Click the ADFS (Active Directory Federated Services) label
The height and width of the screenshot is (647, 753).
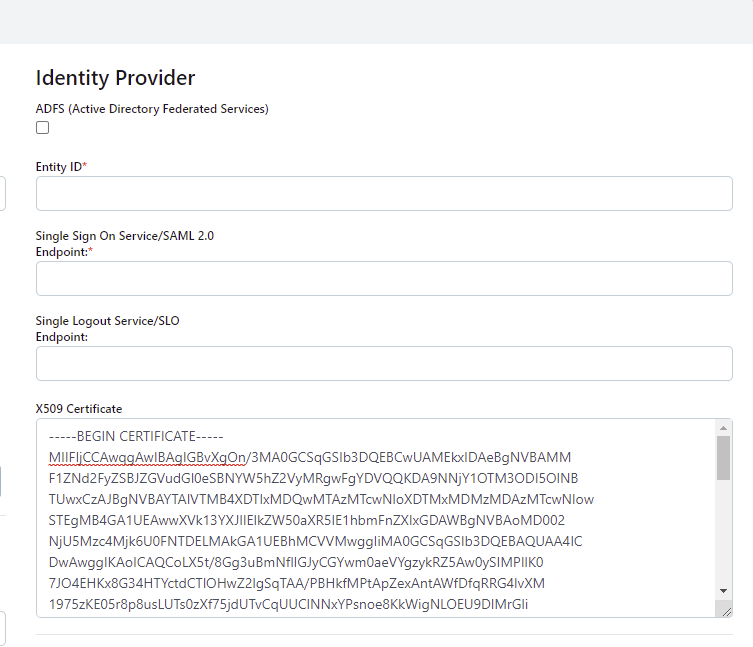(152, 109)
